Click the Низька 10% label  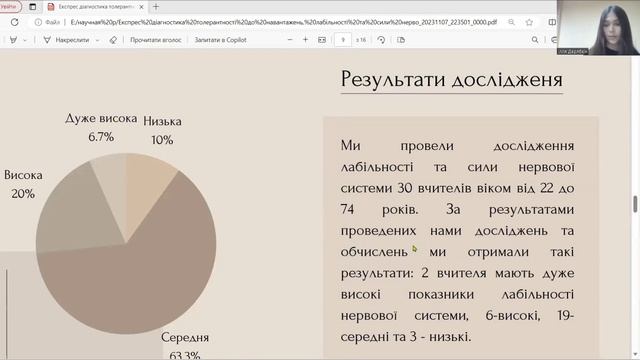pos(162,131)
